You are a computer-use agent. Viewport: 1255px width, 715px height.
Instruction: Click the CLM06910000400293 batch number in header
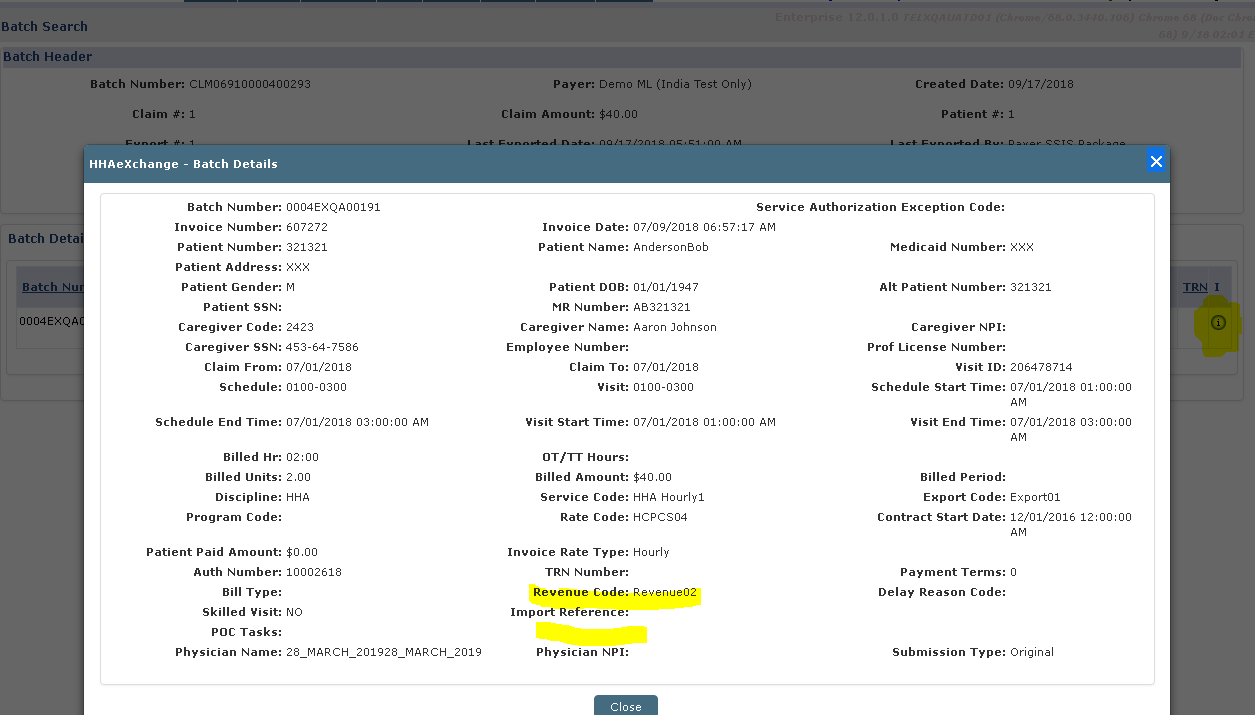tap(249, 84)
